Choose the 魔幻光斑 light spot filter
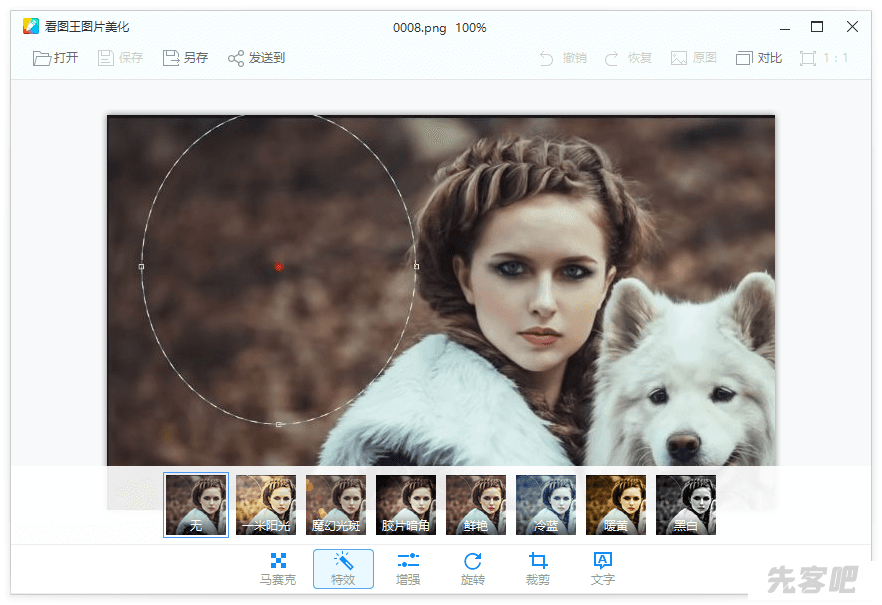 336,505
